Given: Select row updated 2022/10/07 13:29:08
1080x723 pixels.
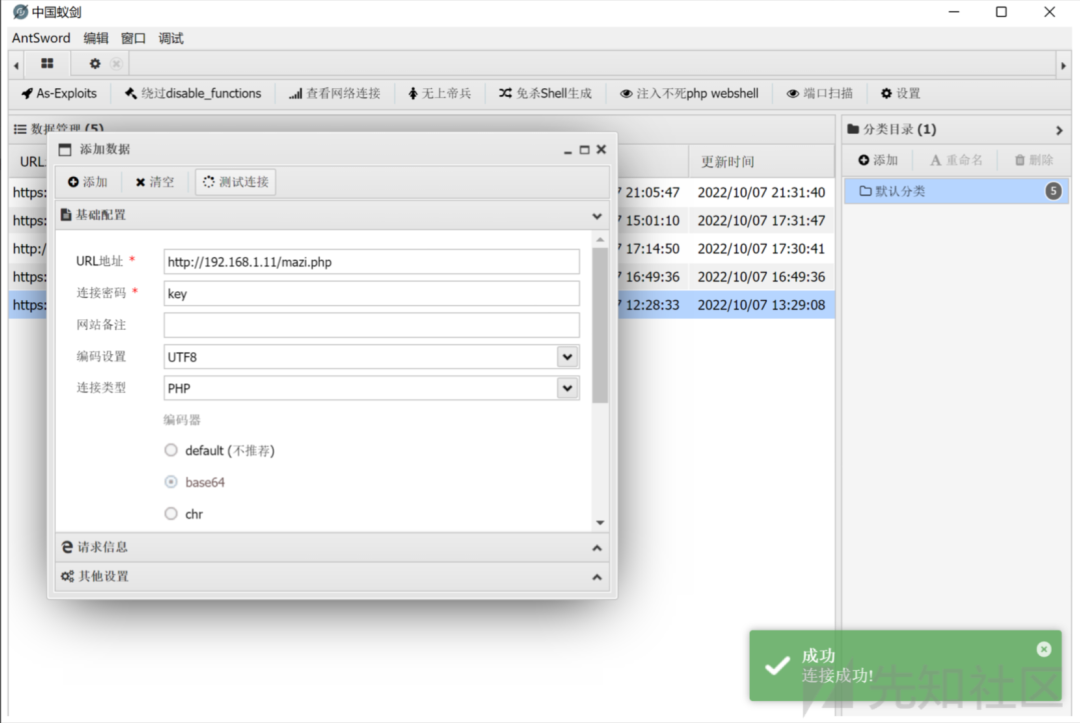Looking at the screenshot, I should click(x=422, y=305).
